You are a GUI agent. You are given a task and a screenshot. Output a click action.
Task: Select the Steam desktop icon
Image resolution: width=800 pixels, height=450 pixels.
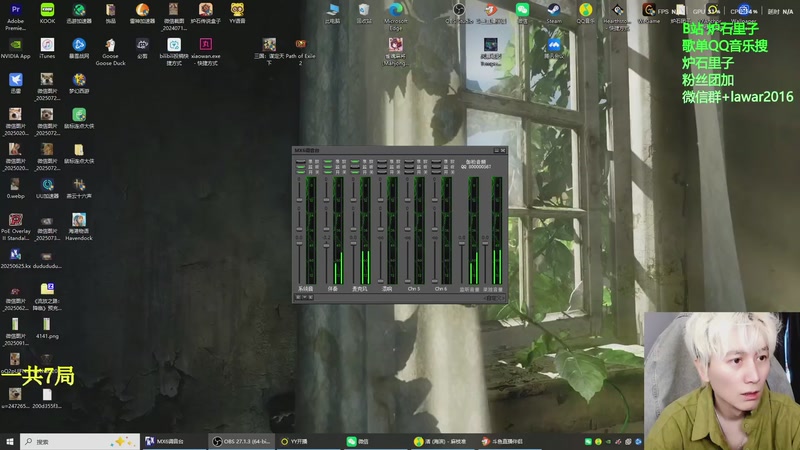(x=554, y=10)
